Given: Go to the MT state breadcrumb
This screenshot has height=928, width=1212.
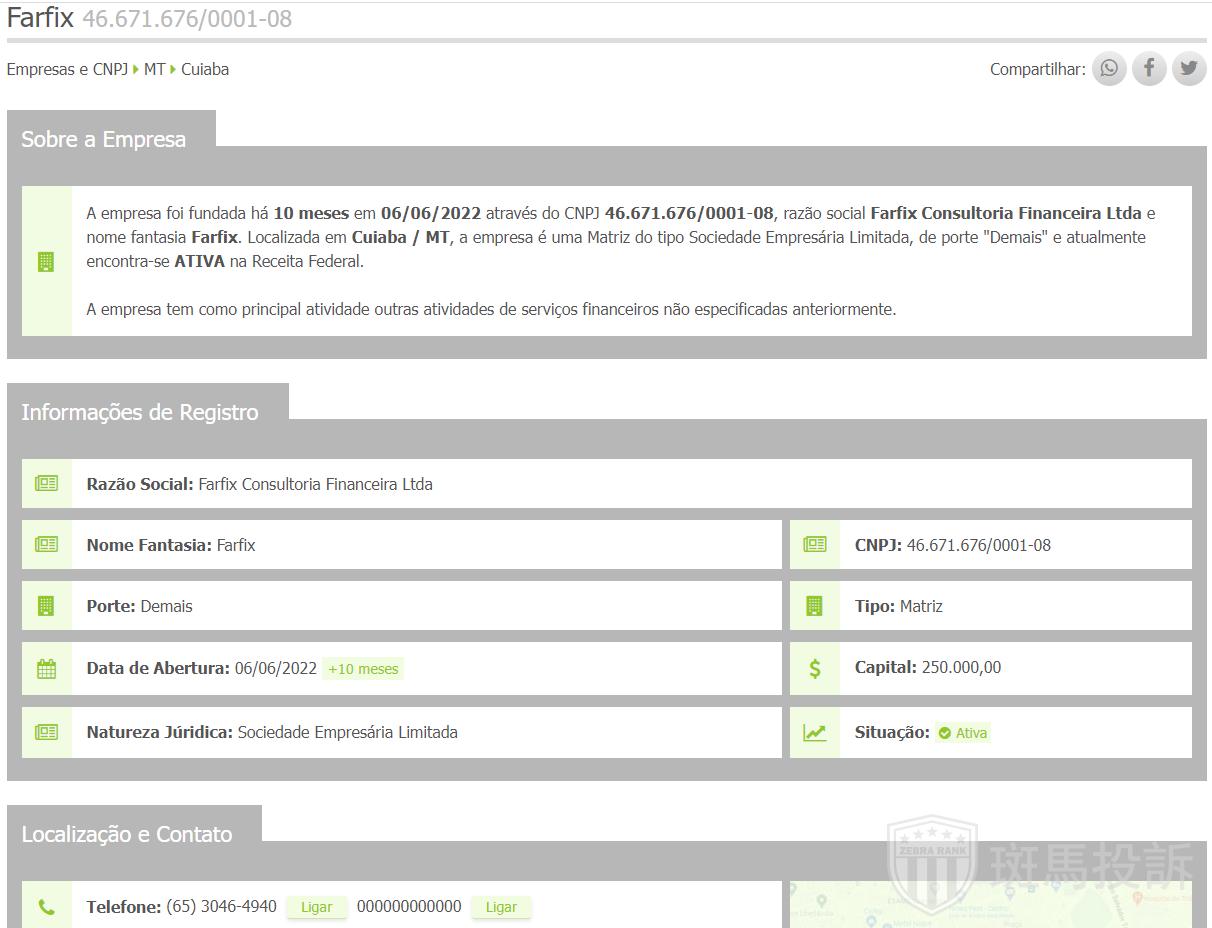Looking at the screenshot, I should [x=154, y=69].
